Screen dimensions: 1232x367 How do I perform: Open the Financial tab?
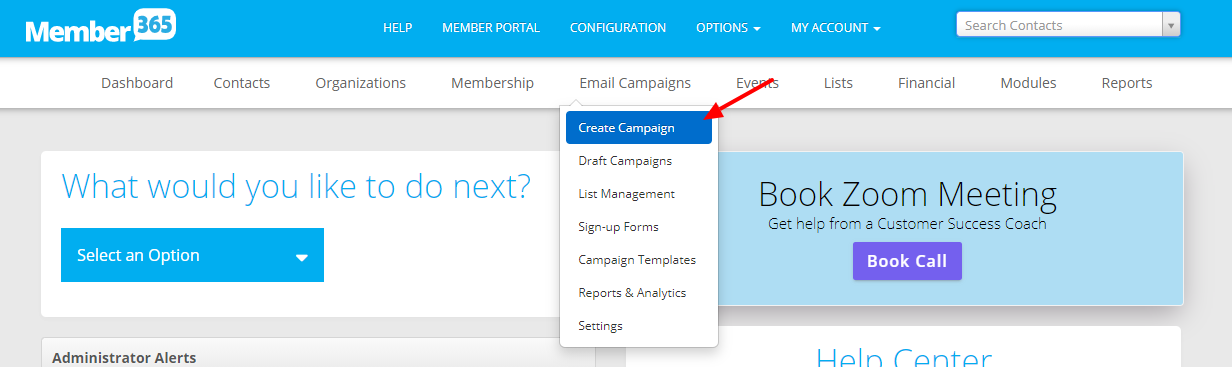point(926,83)
